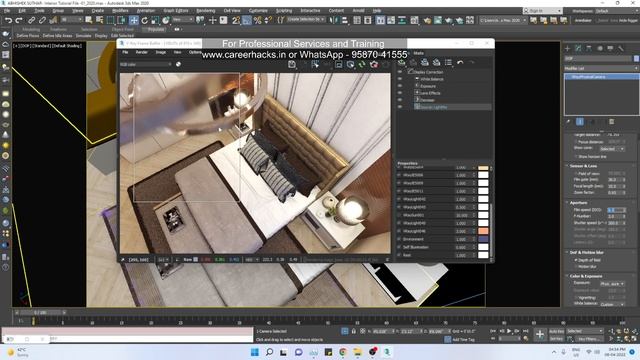Click the Auto Key button
Screen dimensions: 640x360
pyautogui.click(x=556, y=331)
